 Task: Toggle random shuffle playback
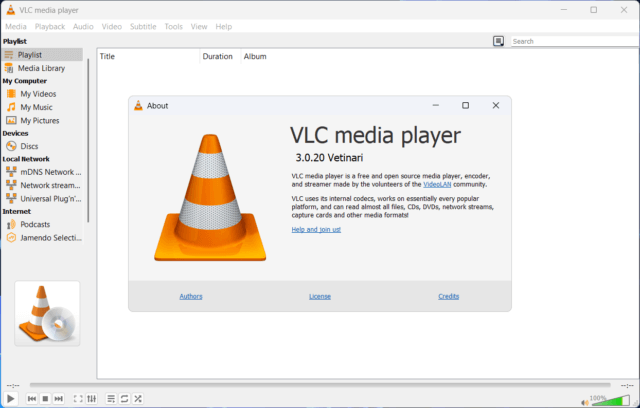[138, 399]
